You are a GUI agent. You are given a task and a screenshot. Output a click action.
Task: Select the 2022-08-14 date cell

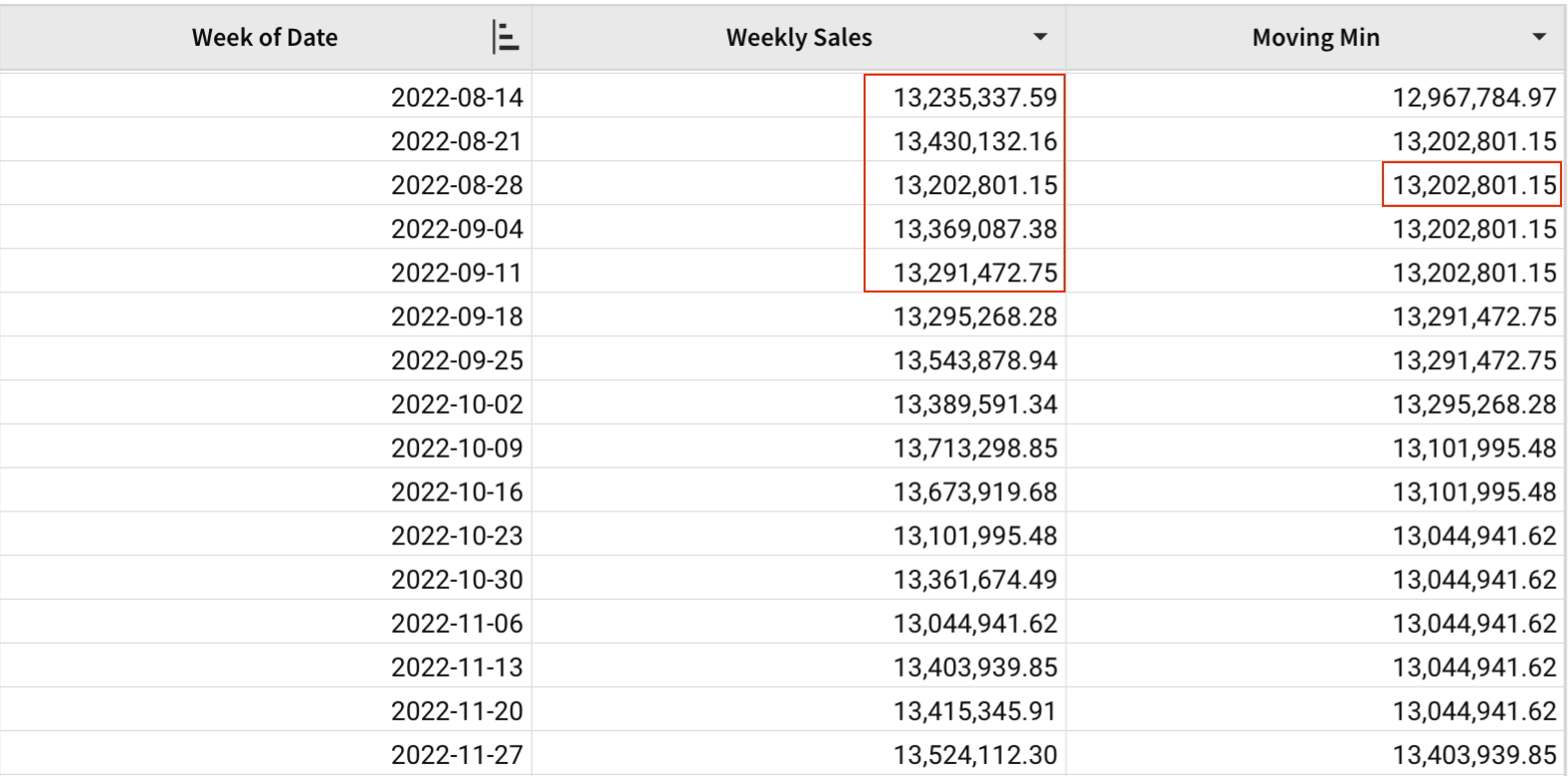(457, 97)
